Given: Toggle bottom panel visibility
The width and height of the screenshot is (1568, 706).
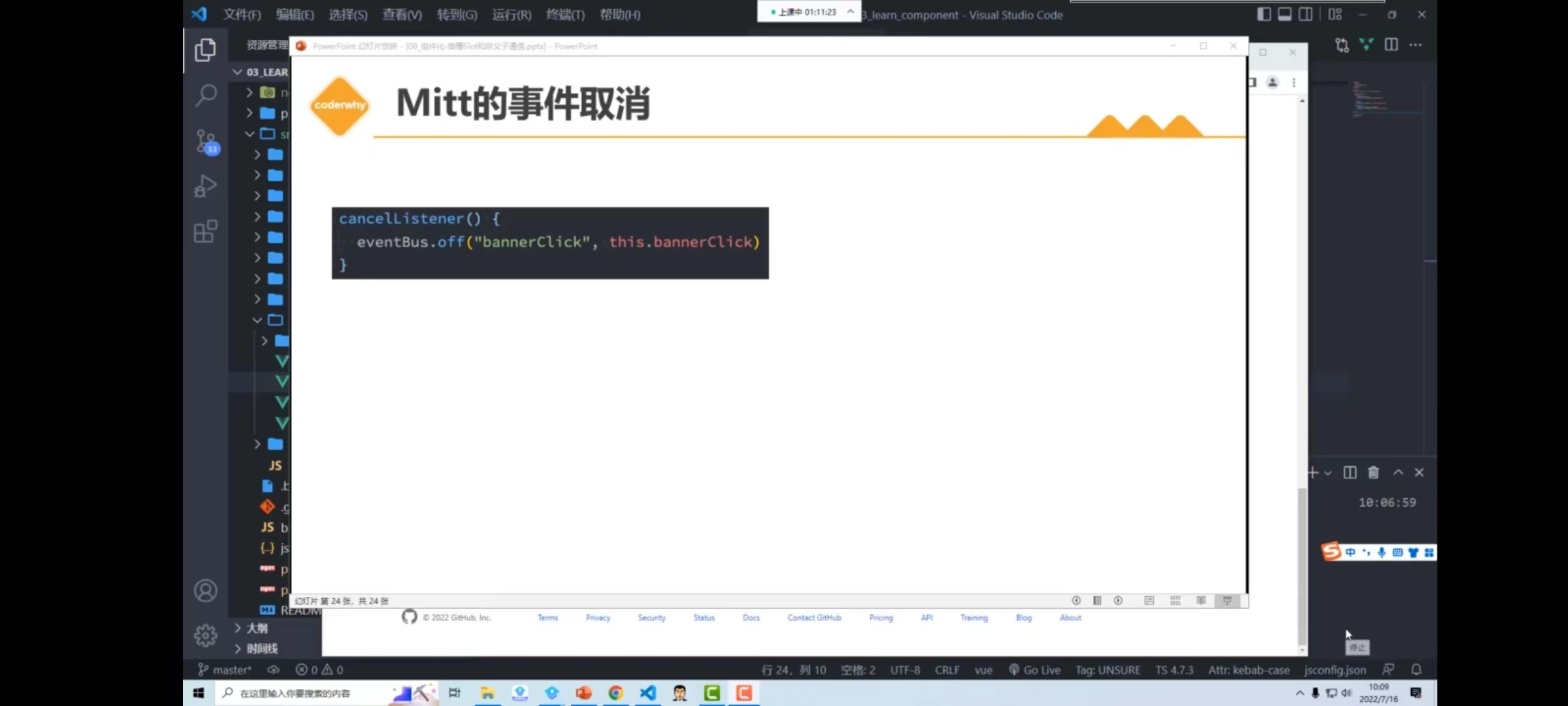Looking at the screenshot, I should point(1285,14).
